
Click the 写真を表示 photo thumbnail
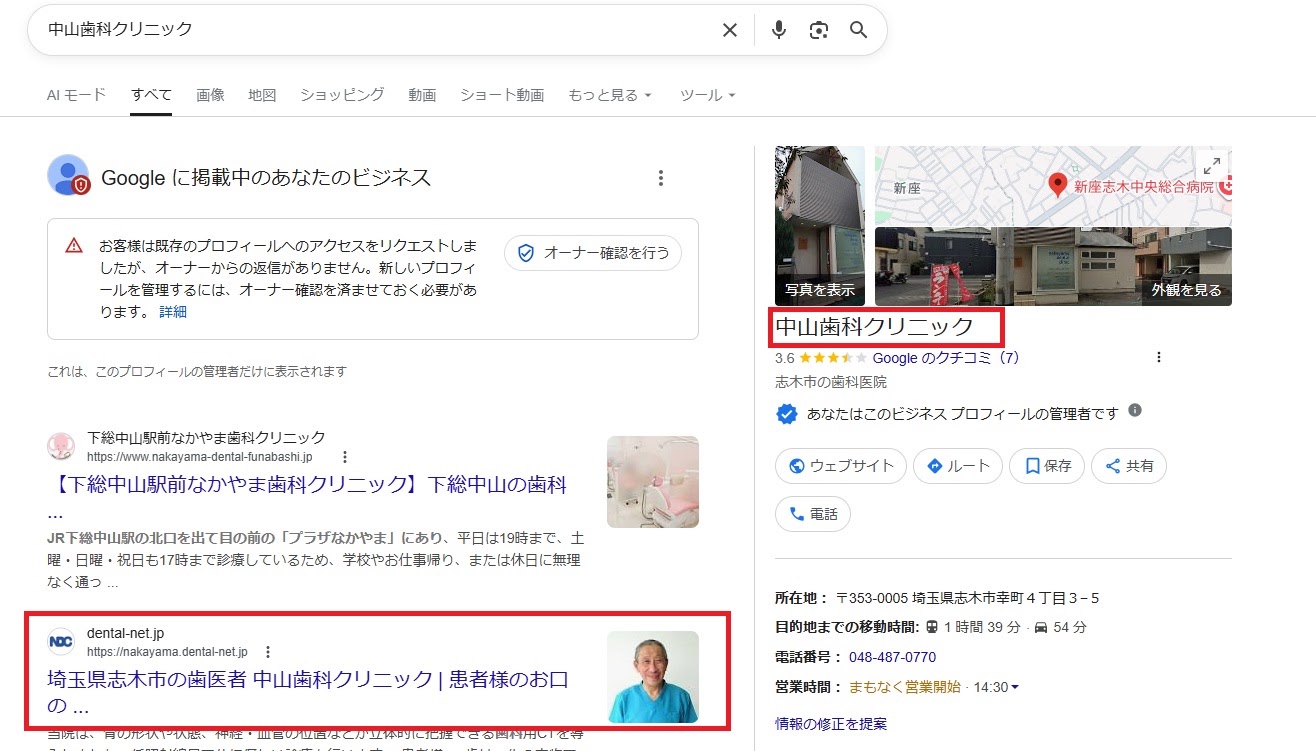(820, 226)
